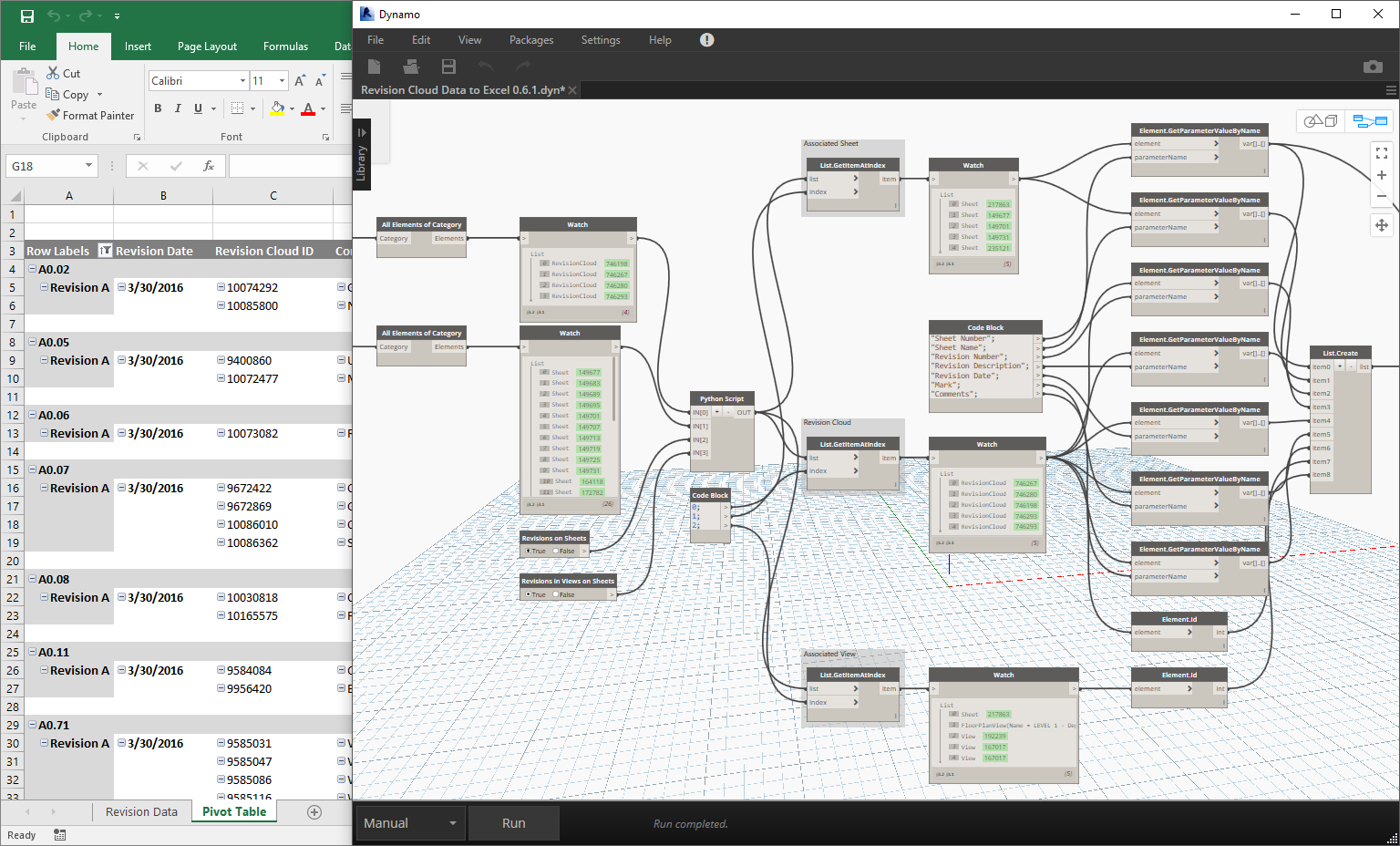Open the fill color dropdown arrow
1400x846 pixels.
(292, 108)
